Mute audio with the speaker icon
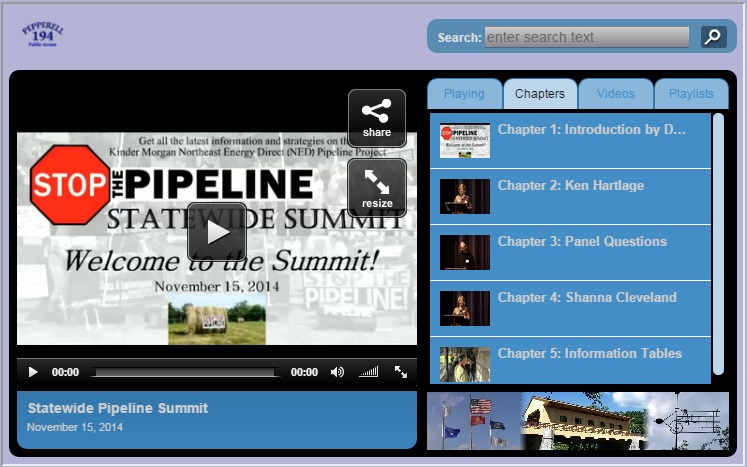Screen dimensions: 747x467 tap(337, 372)
